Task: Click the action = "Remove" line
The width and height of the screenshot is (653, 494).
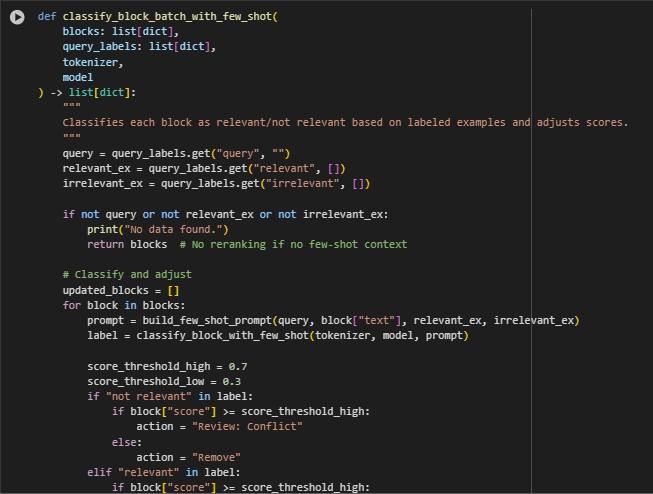Action: [189, 457]
